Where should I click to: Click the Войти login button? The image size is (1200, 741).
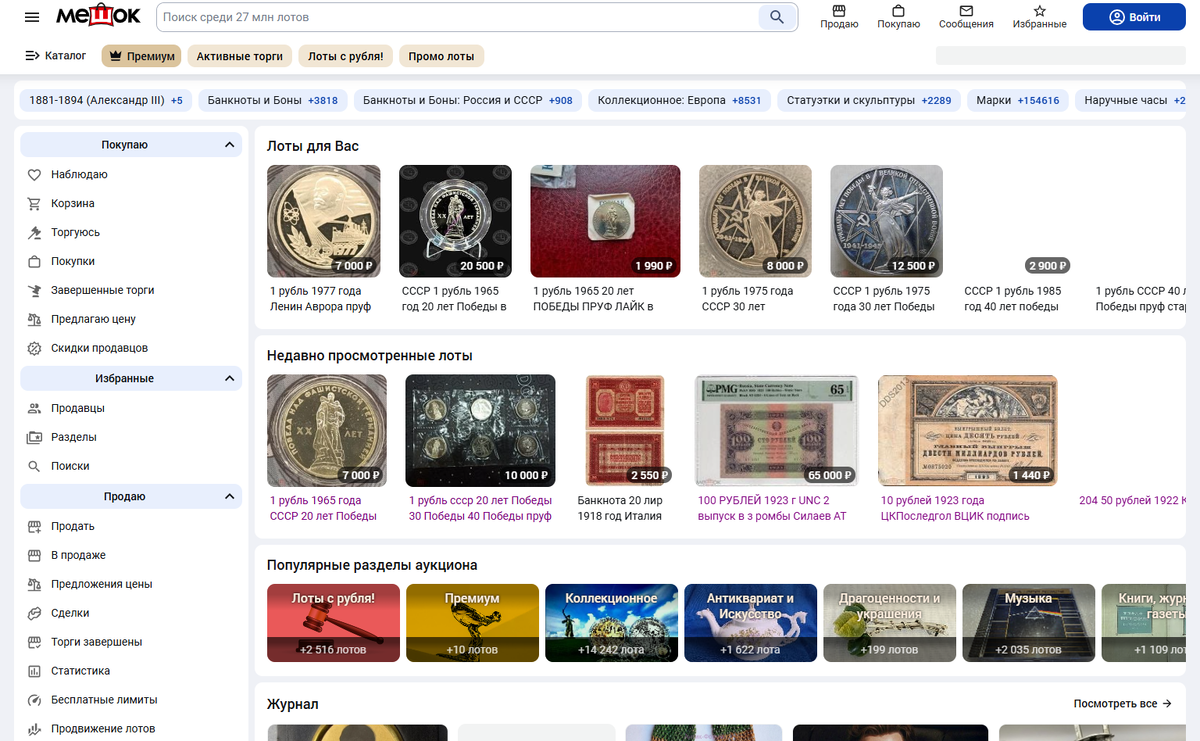pos(1135,17)
